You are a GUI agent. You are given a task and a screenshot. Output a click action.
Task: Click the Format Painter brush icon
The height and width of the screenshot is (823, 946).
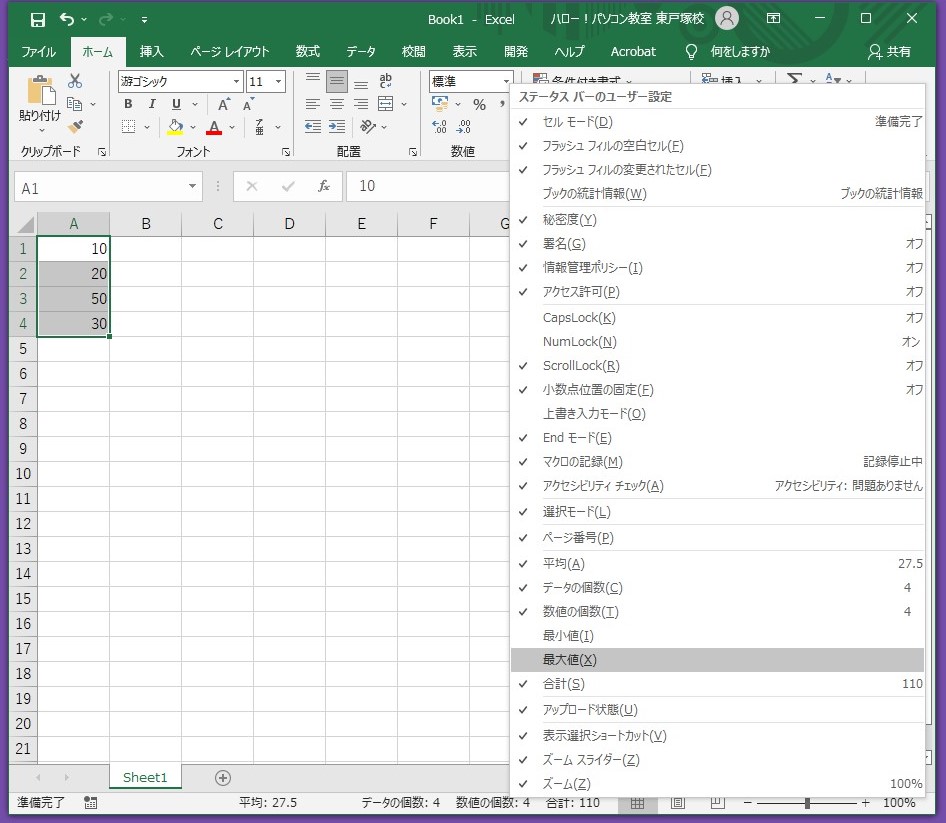tap(75, 127)
